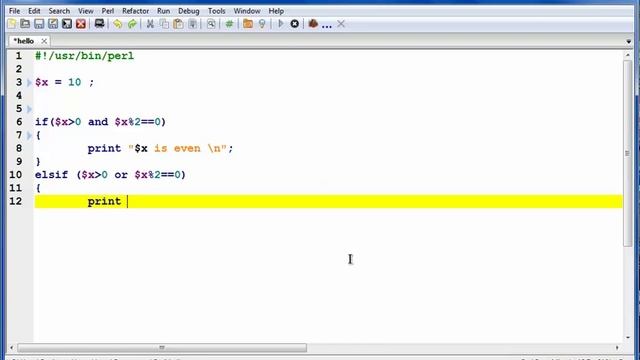This screenshot has width=640, height=360.
Task: Click the toolbar icon right of Paste
Action: [193, 24]
